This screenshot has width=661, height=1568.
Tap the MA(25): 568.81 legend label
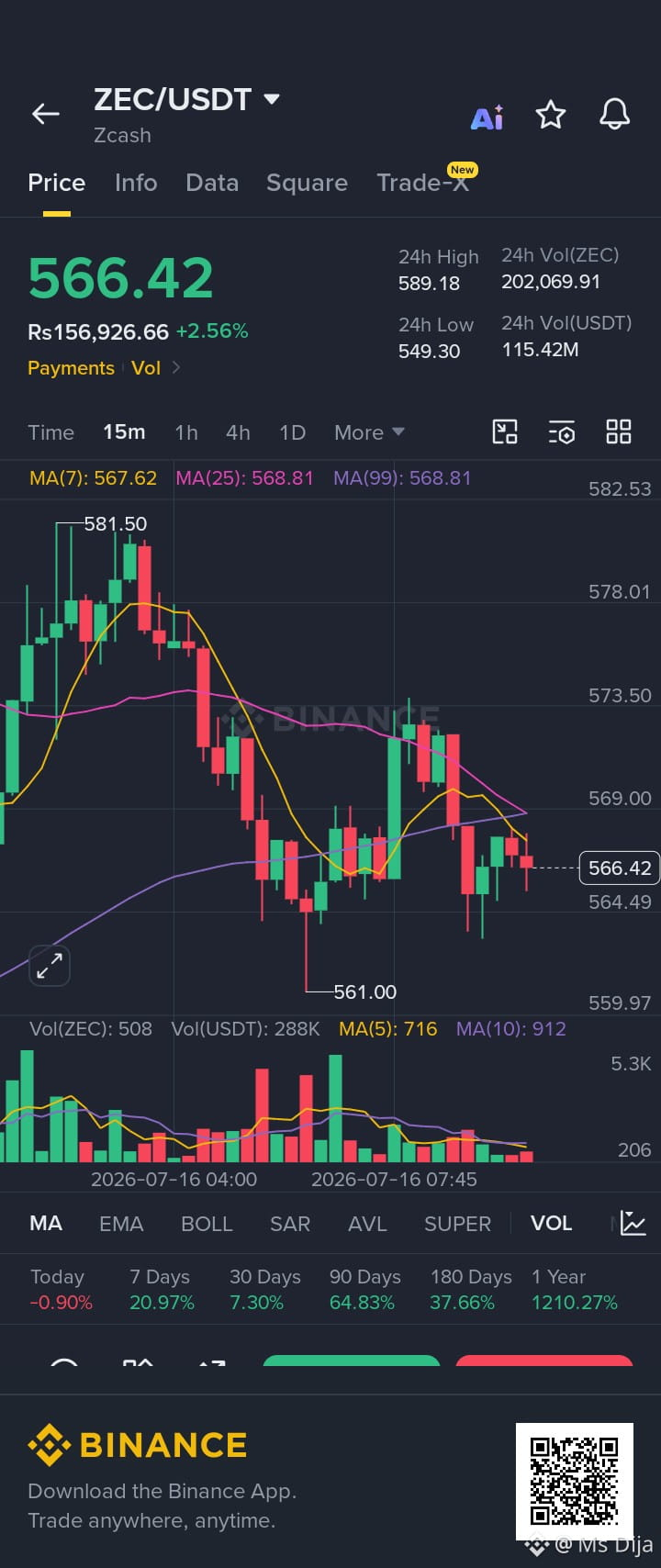pyautogui.click(x=244, y=478)
